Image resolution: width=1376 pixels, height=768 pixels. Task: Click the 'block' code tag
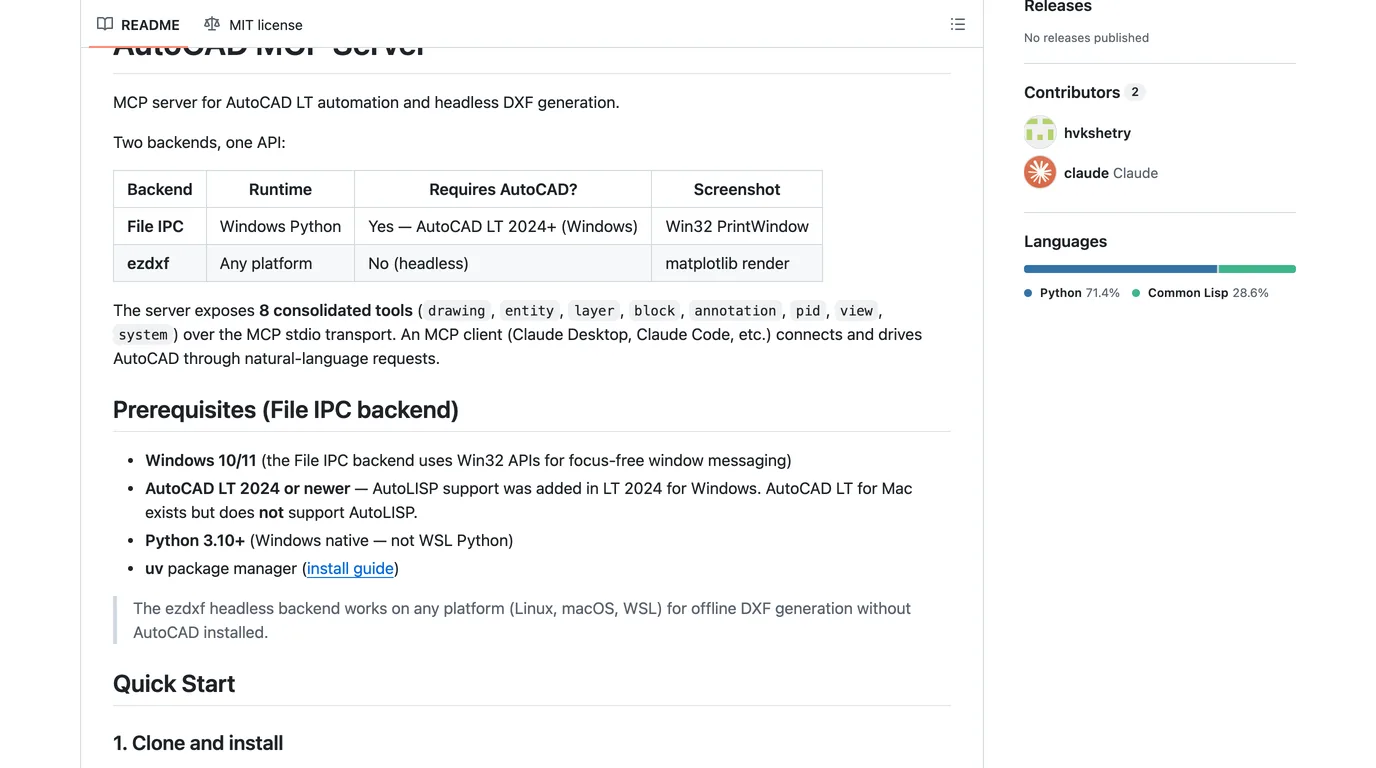click(655, 310)
